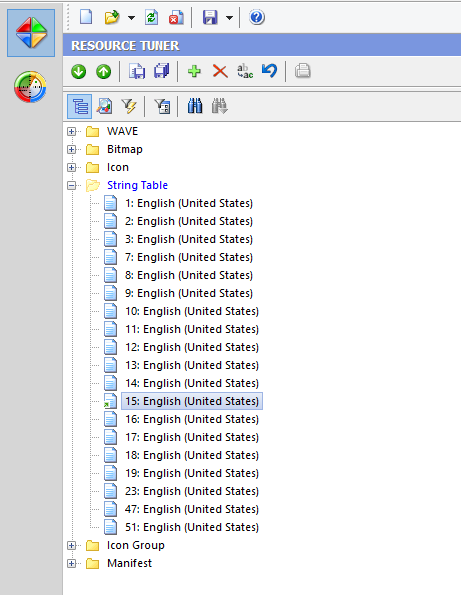This screenshot has width=461, height=595.
Task: Expand the WAVE folder
Action: [71, 131]
